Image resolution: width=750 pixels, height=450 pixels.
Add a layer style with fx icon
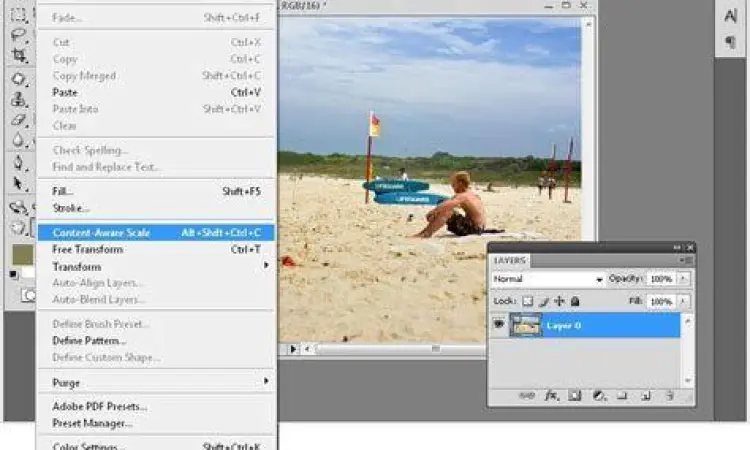(551, 396)
